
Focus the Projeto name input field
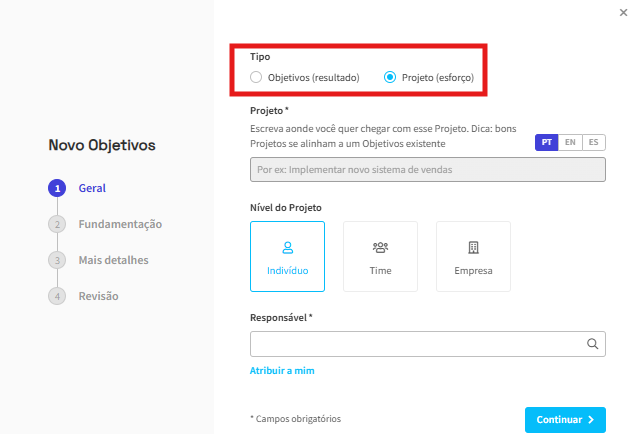[x=428, y=170]
